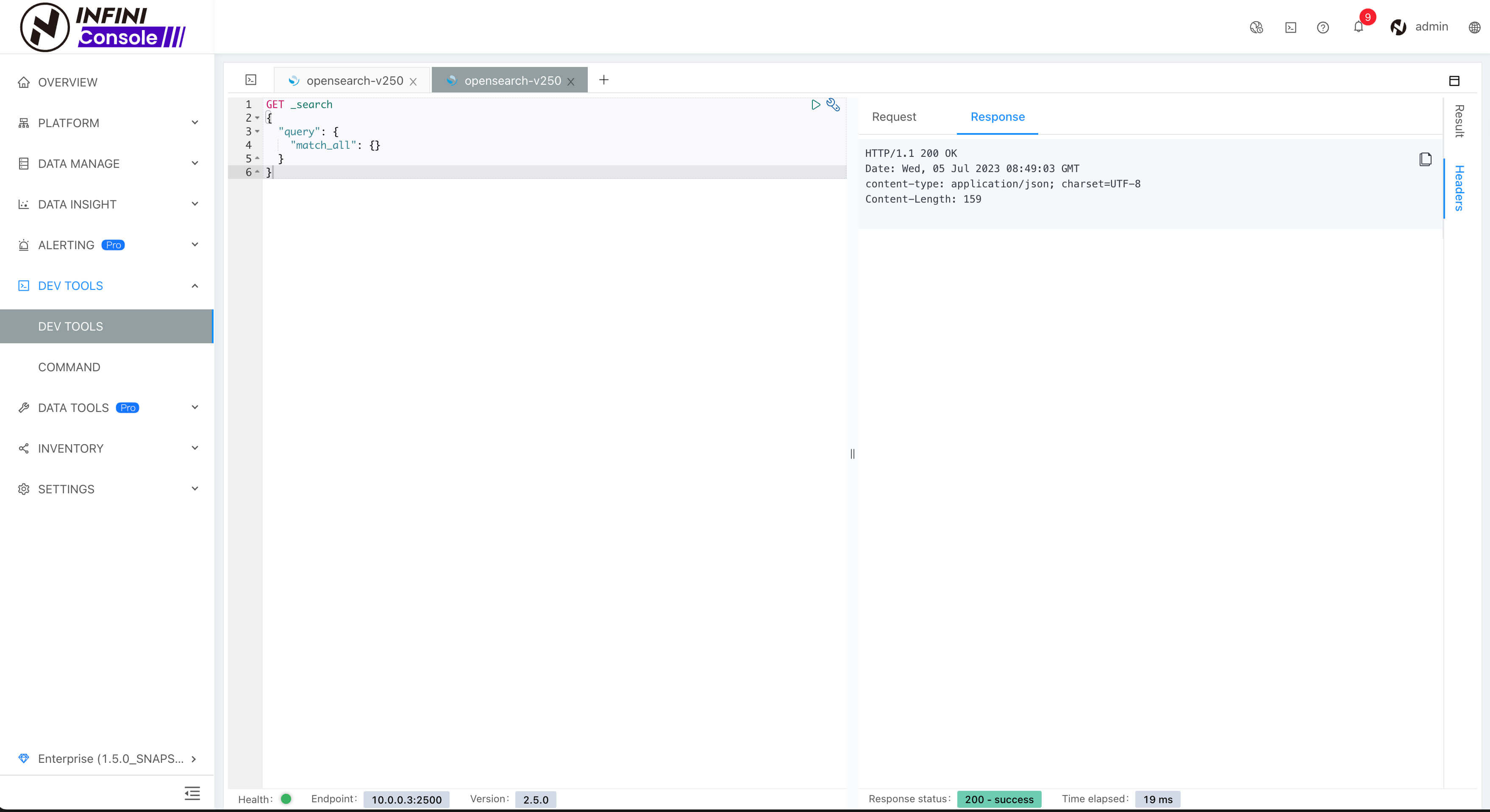Fold the query block at line 3
The height and width of the screenshot is (812, 1490).
click(x=257, y=131)
